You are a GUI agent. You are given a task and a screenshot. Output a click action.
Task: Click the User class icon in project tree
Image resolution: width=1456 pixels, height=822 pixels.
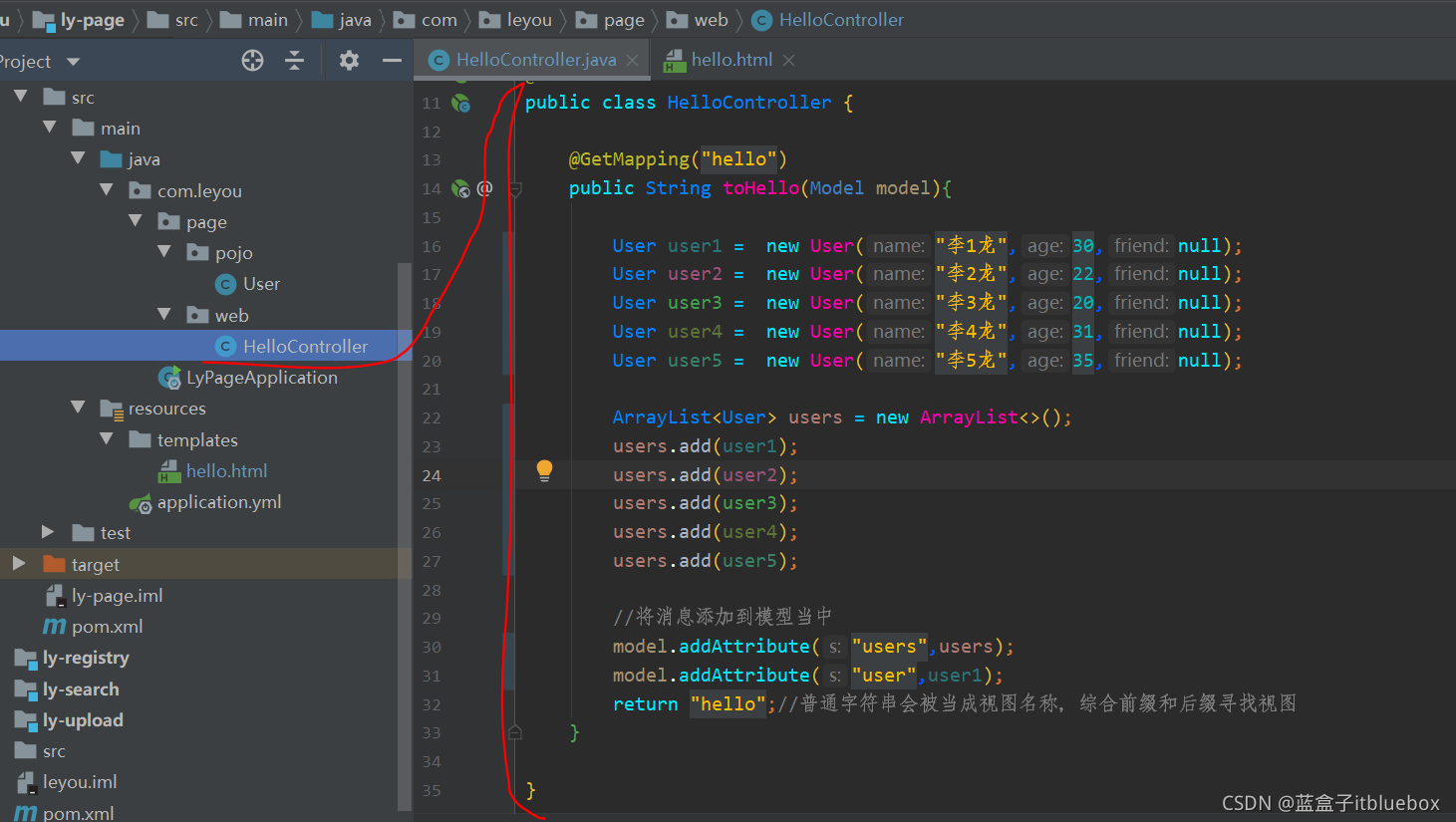point(225,285)
